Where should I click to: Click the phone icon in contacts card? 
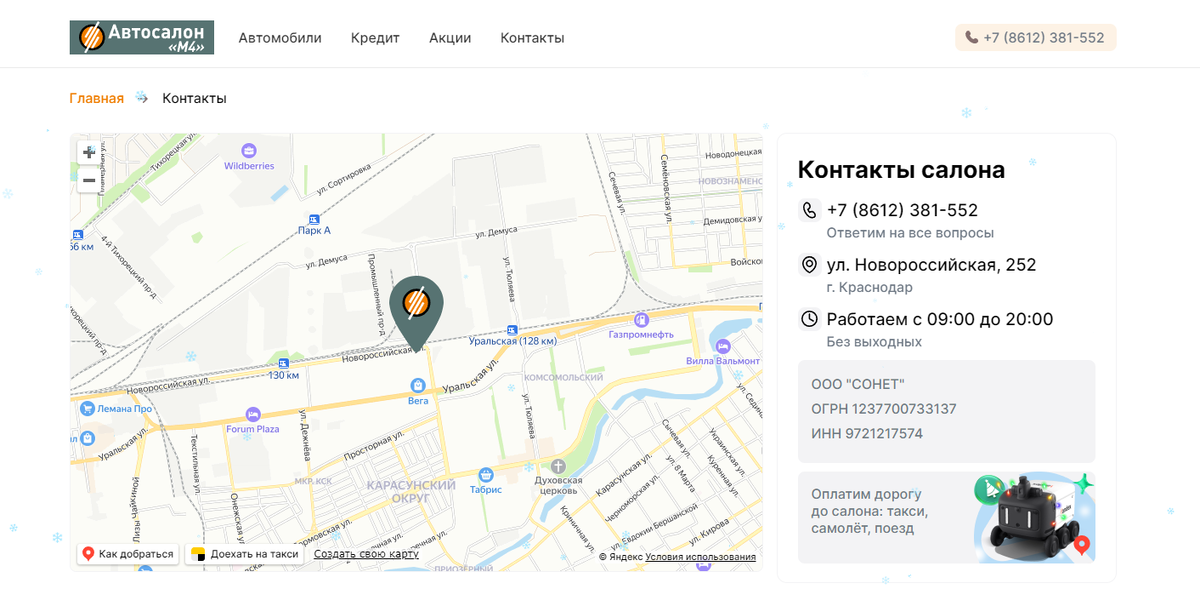tap(810, 210)
